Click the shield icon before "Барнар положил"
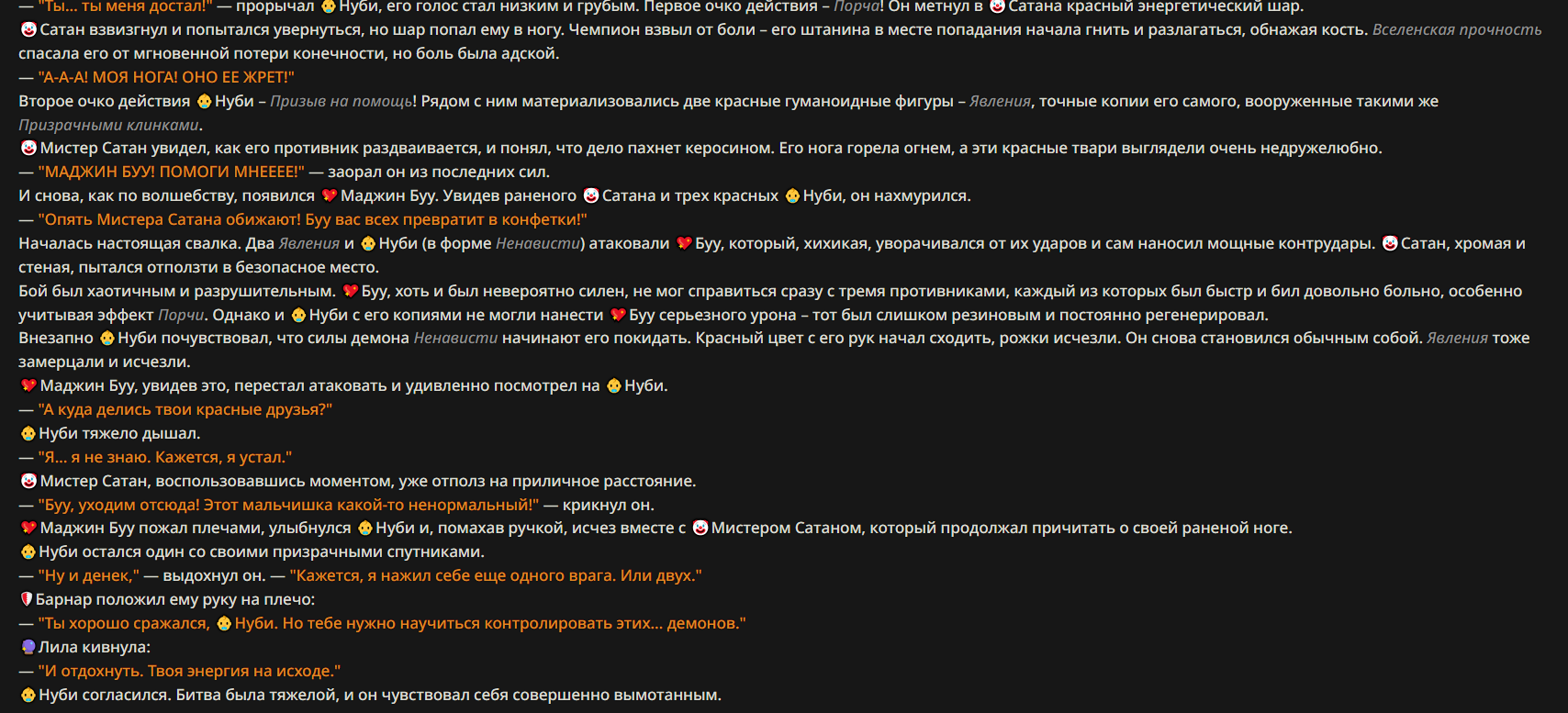 pyautogui.click(x=27, y=599)
